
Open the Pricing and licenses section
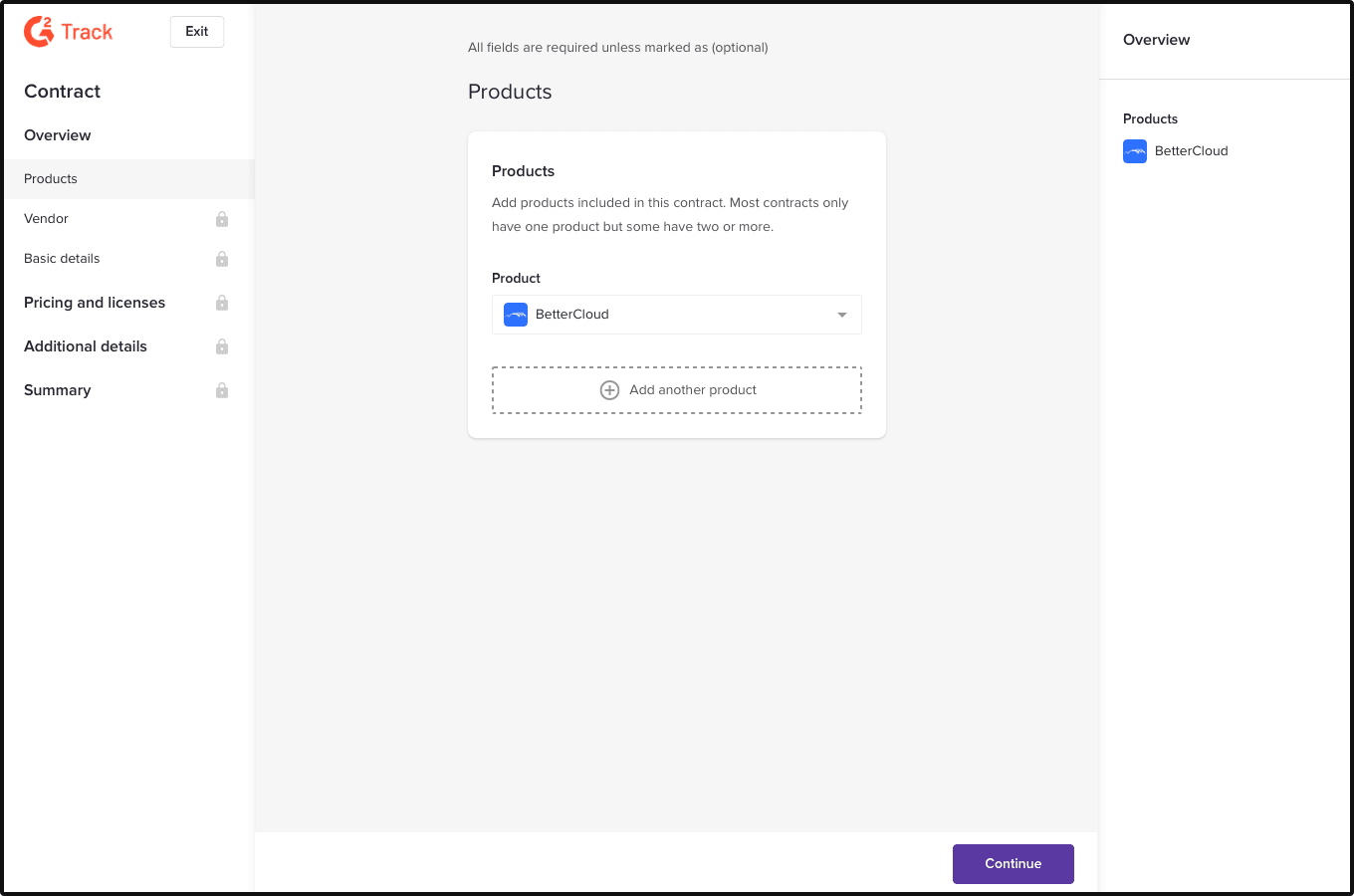click(127, 303)
